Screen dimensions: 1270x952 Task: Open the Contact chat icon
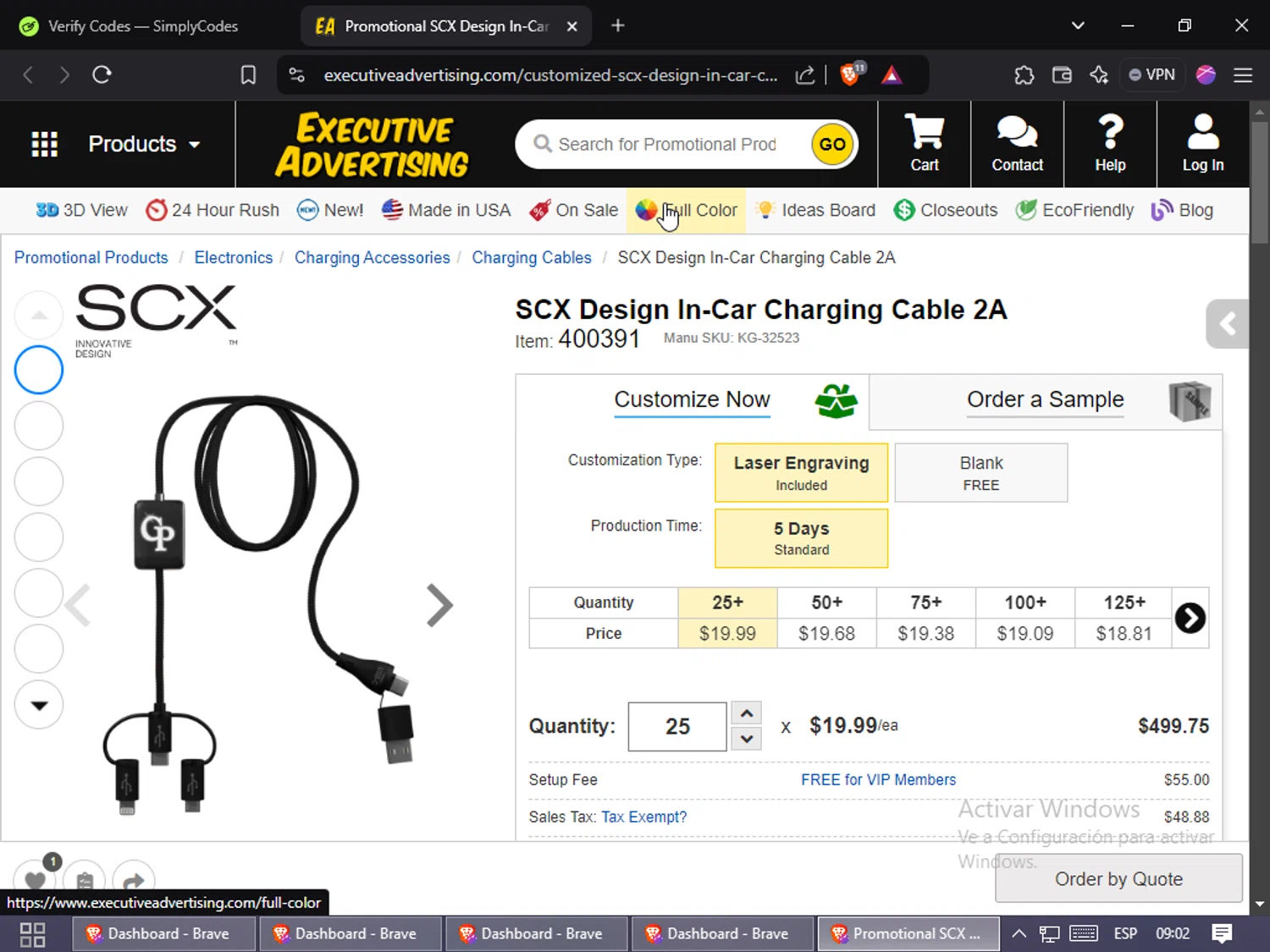coord(1017,143)
